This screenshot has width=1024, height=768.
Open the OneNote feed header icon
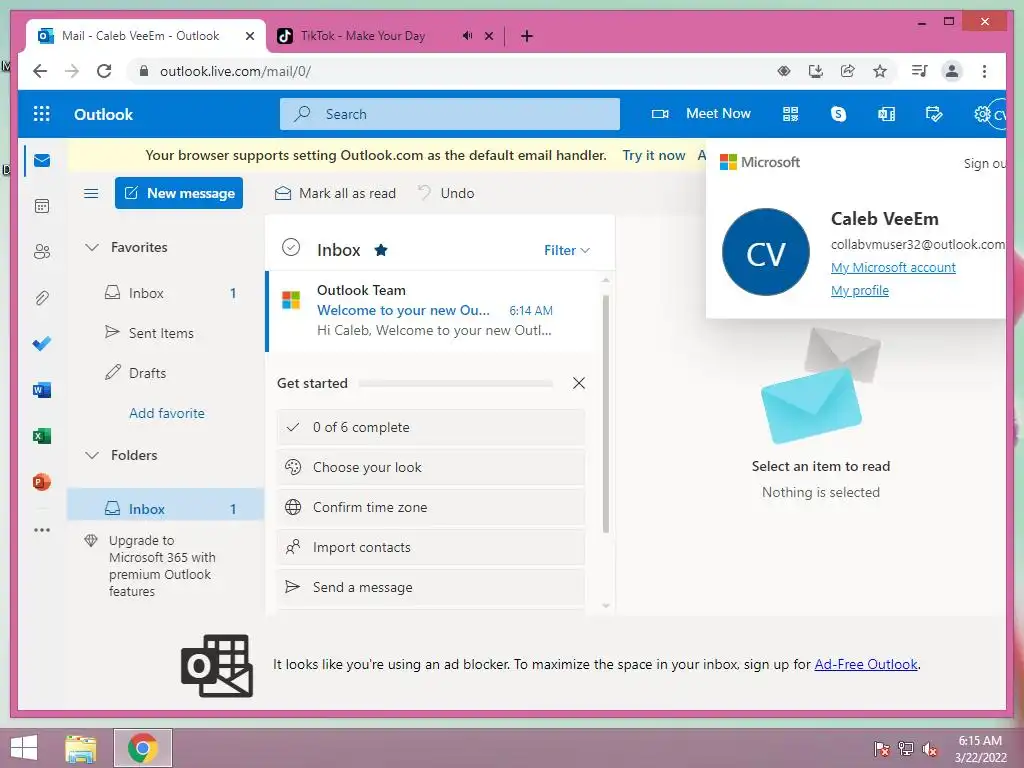(x=886, y=114)
